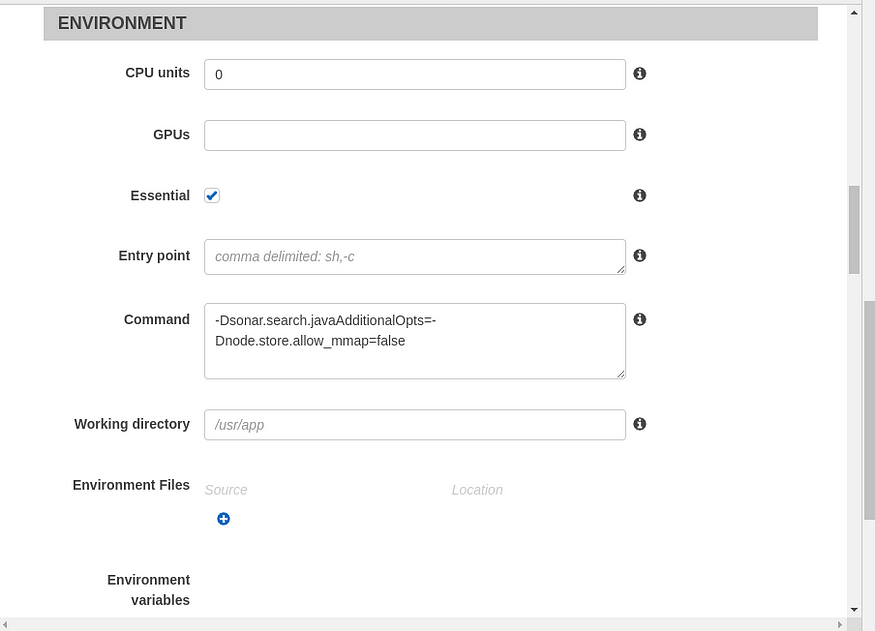Add an environment file with plus icon
Image resolution: width=875 pixels, height=631 pixels.
[x=223, y=519]
